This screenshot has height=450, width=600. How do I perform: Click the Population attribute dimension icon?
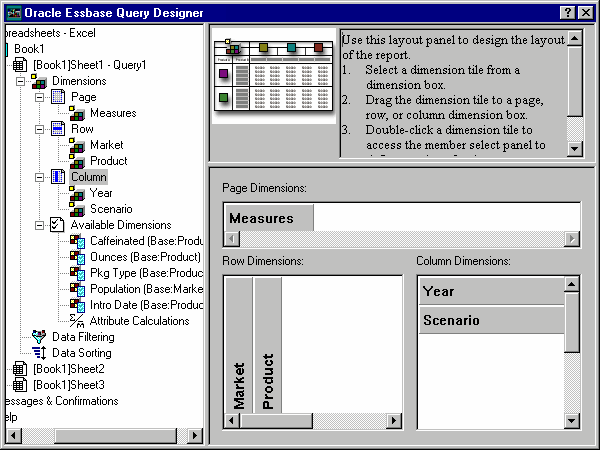coord(77,289)
